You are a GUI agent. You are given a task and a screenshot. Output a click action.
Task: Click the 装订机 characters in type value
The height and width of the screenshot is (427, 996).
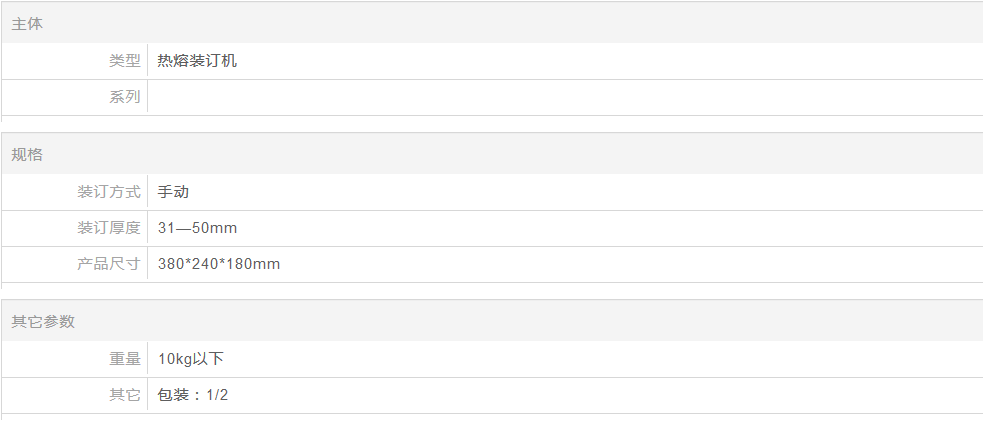tap(213, 61)
